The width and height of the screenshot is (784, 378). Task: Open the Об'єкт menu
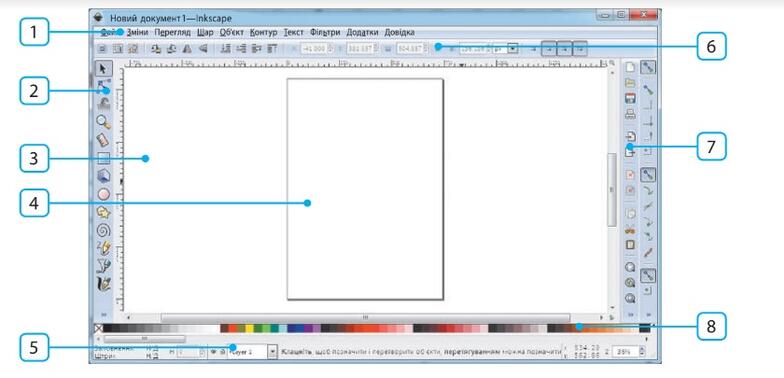(232, 32)
